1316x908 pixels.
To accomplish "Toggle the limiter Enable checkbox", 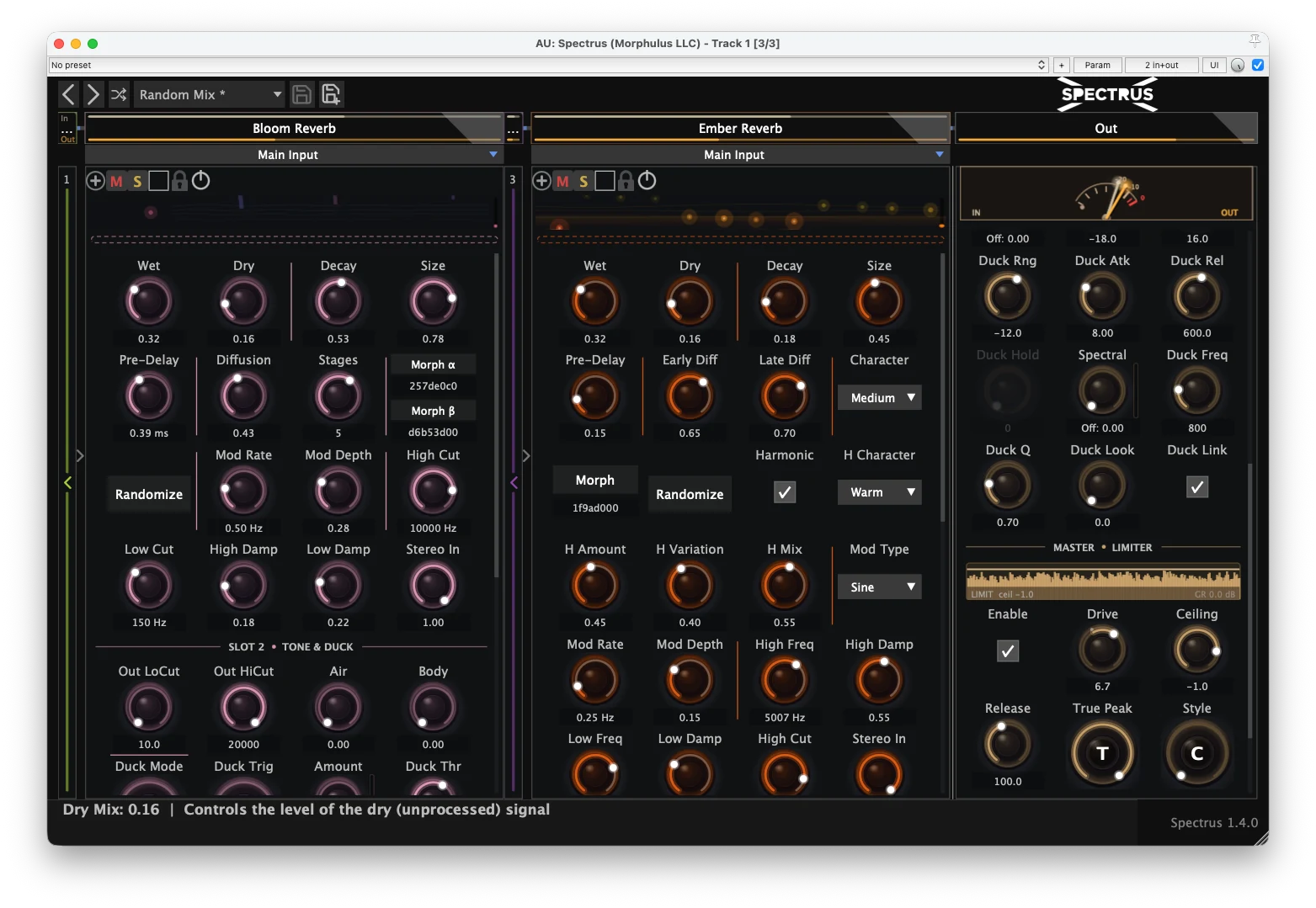I will 1008,650.
